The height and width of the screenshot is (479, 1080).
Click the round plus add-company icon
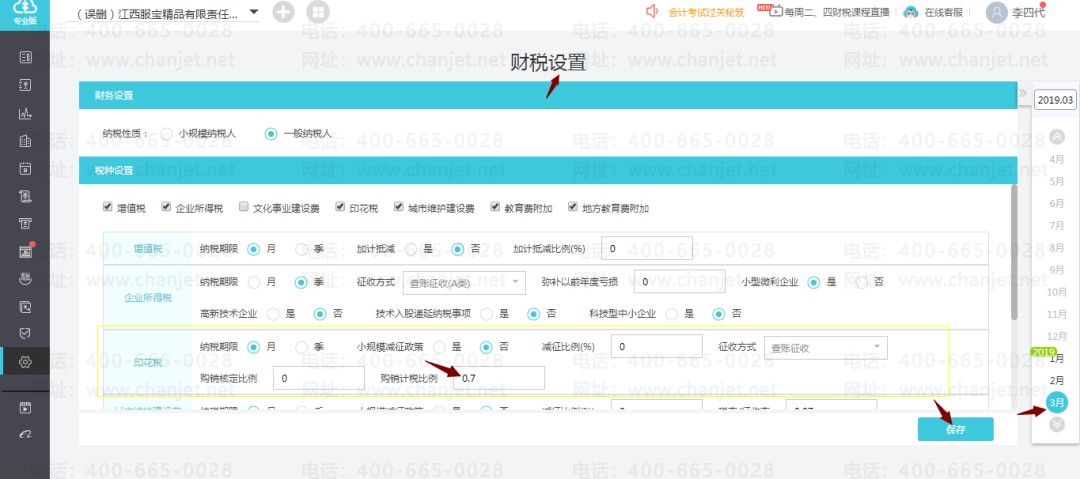283,12
